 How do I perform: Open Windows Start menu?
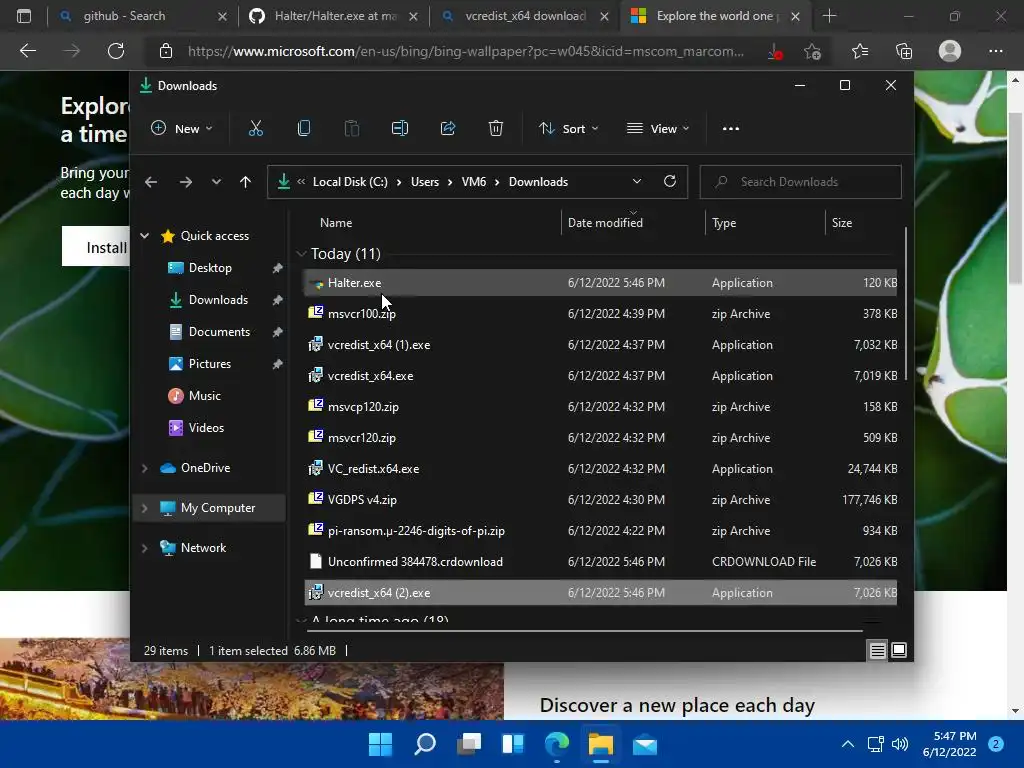click(380, 744)
